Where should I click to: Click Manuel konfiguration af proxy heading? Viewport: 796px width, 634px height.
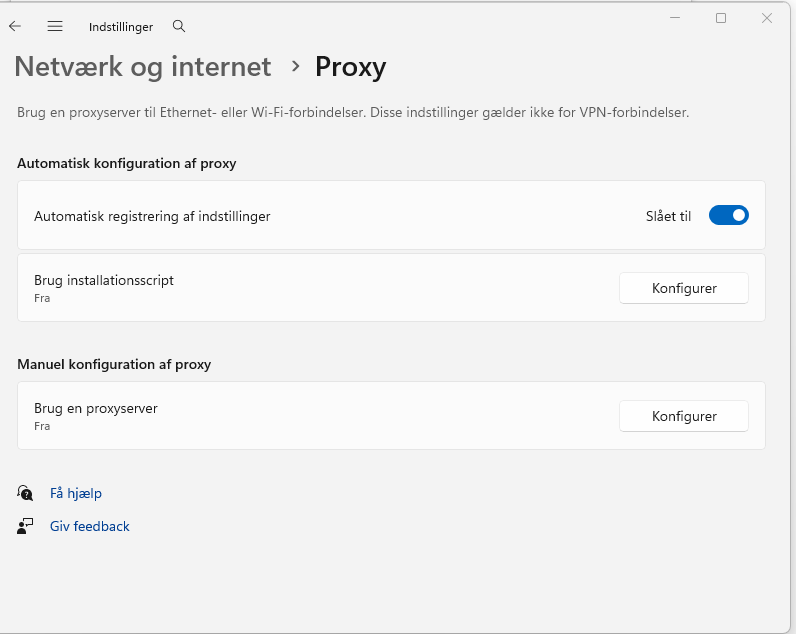(114, 364)
